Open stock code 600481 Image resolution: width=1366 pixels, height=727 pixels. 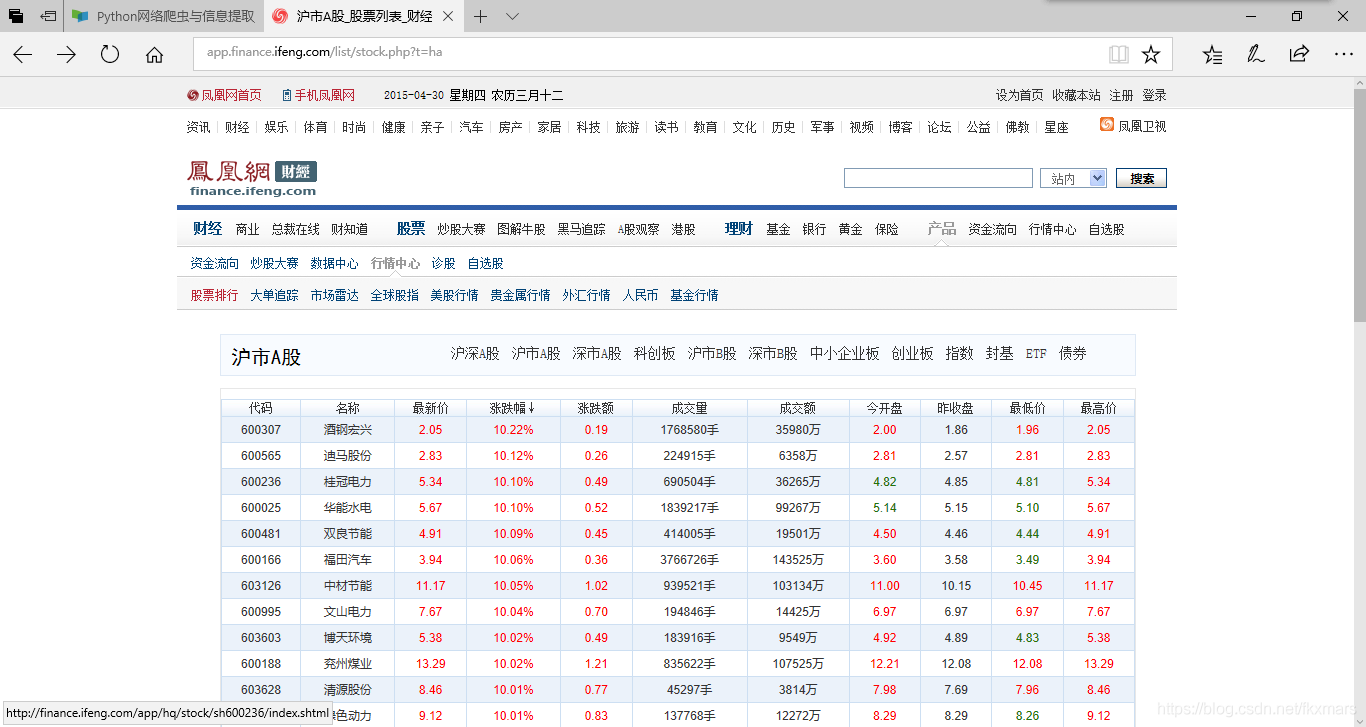coord(261,533)
